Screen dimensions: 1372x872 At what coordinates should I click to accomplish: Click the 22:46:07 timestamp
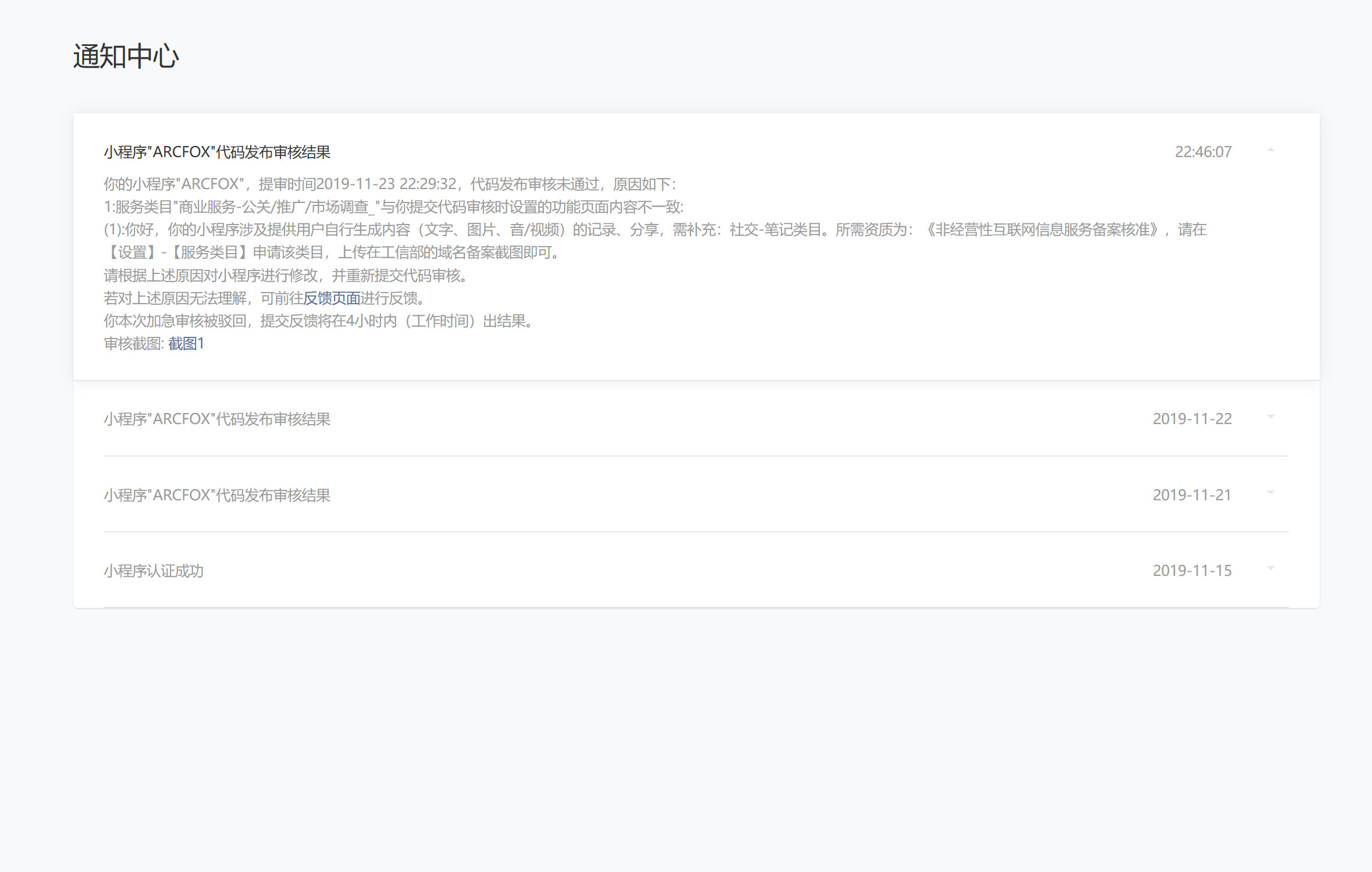[1203, 152]
